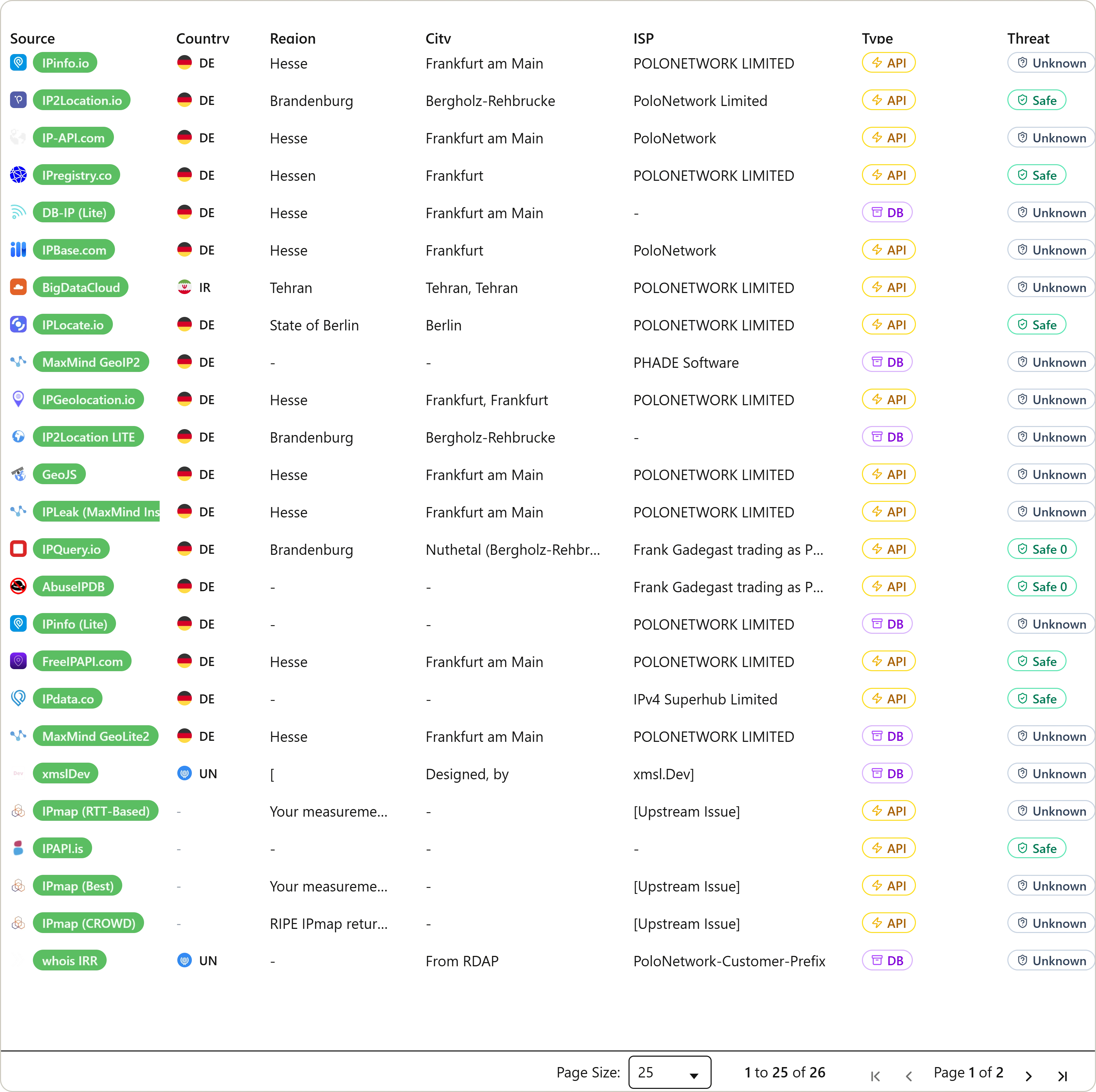Click the DB badge for MaxMind GeoIP2
The image size is (1096, 1092).
click(887, 362)
